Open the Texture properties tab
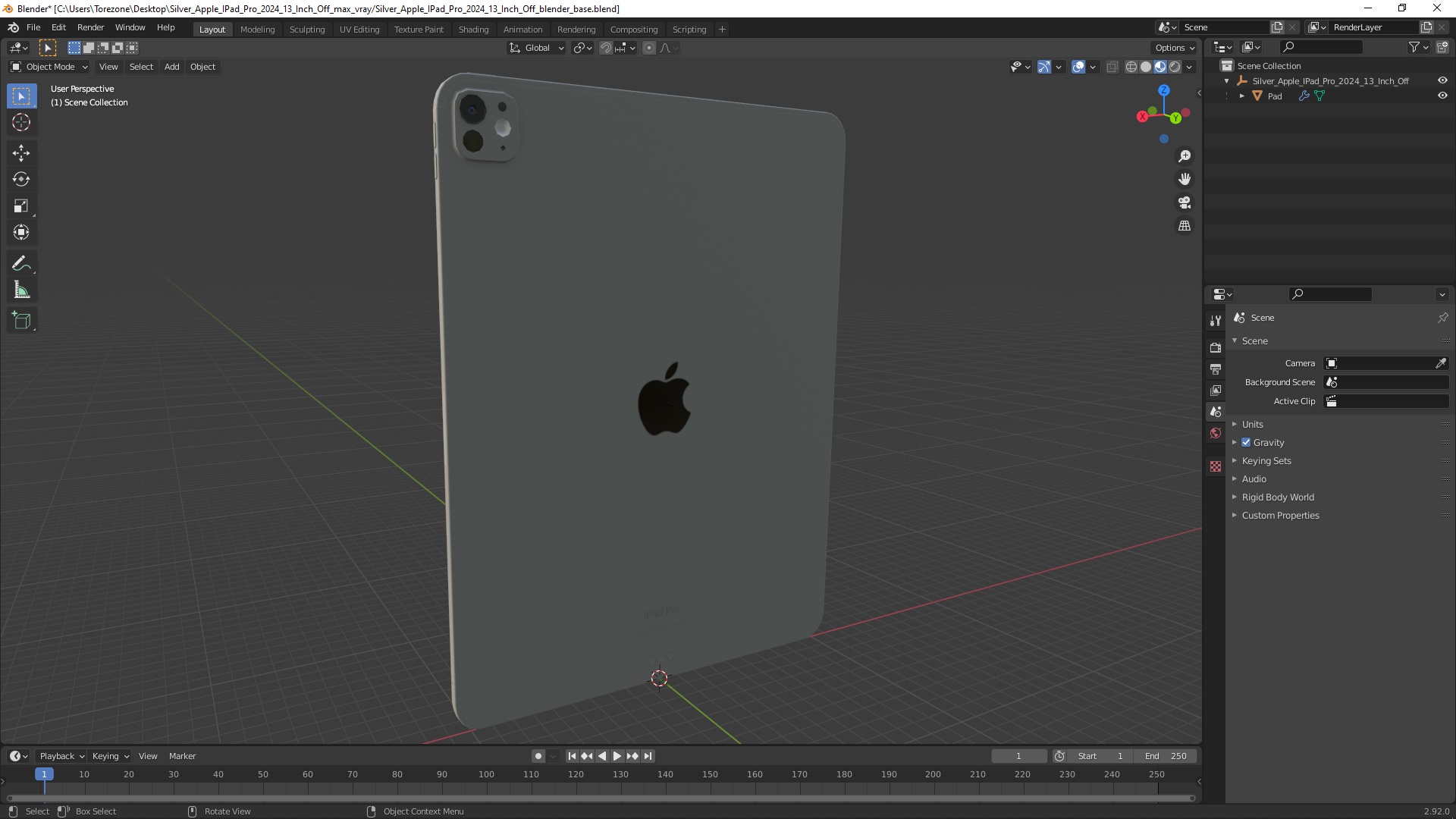The height and width of the screenshot is (819, 1456). tap(1216, 466)
